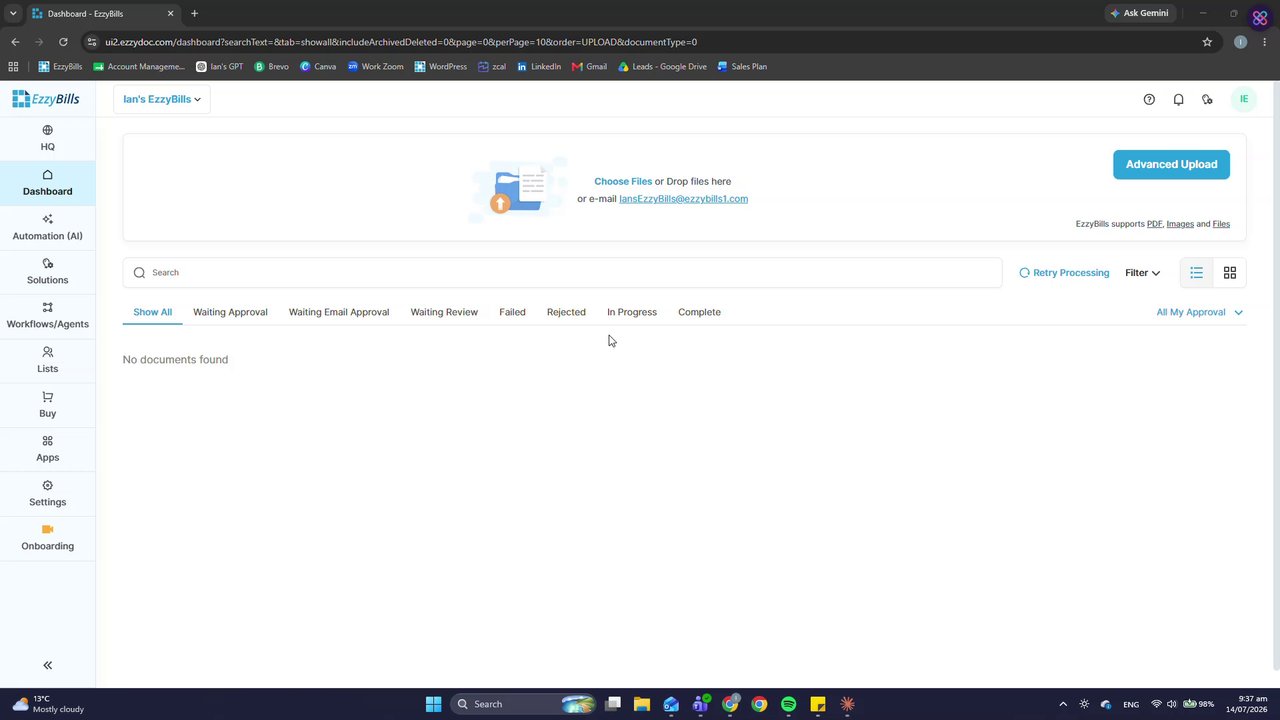1280x720 pixels.
Task: Switch to list view layout
Action: pos(1196,272)
